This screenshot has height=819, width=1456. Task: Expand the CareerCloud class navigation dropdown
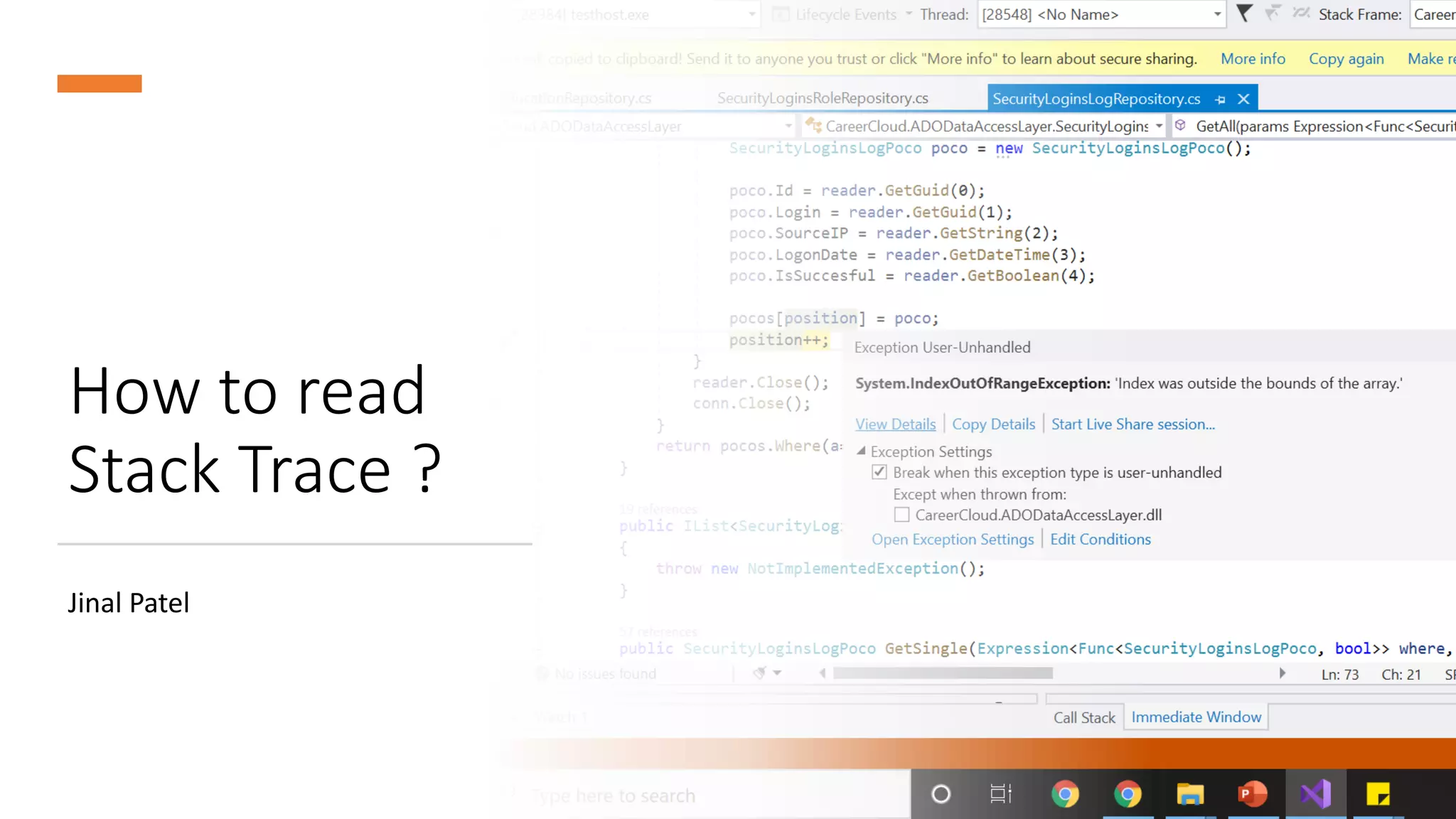[x=1159, y=127]
